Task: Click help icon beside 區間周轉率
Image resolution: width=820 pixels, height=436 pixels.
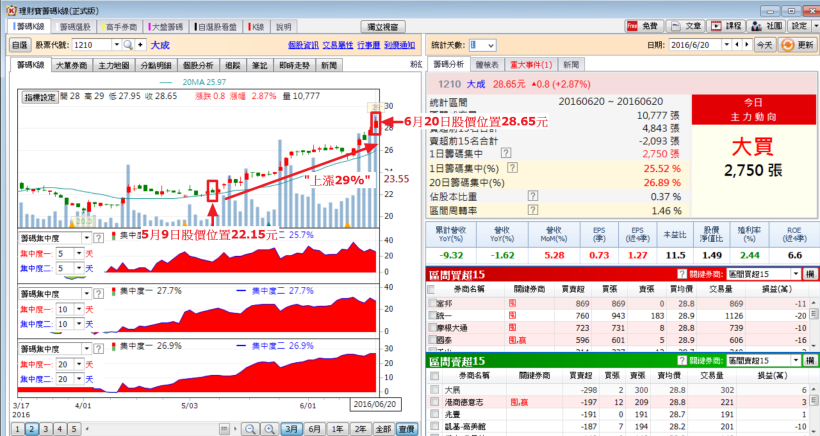Action: (532, 210)
